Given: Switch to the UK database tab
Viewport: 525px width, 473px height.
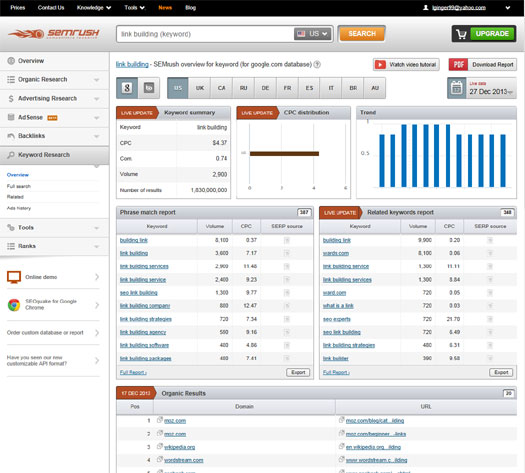Looking at the screenshot, I should (x=200, y=88).
